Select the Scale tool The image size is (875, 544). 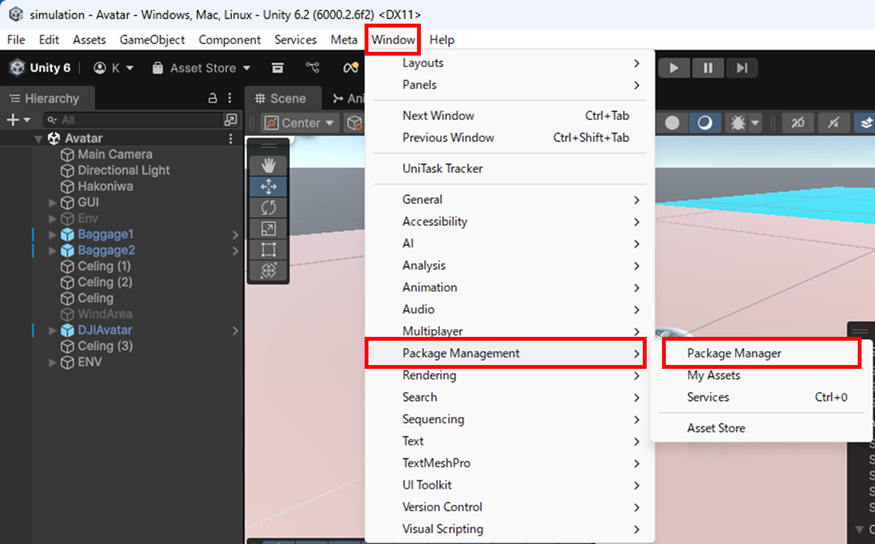coord(268,229)
